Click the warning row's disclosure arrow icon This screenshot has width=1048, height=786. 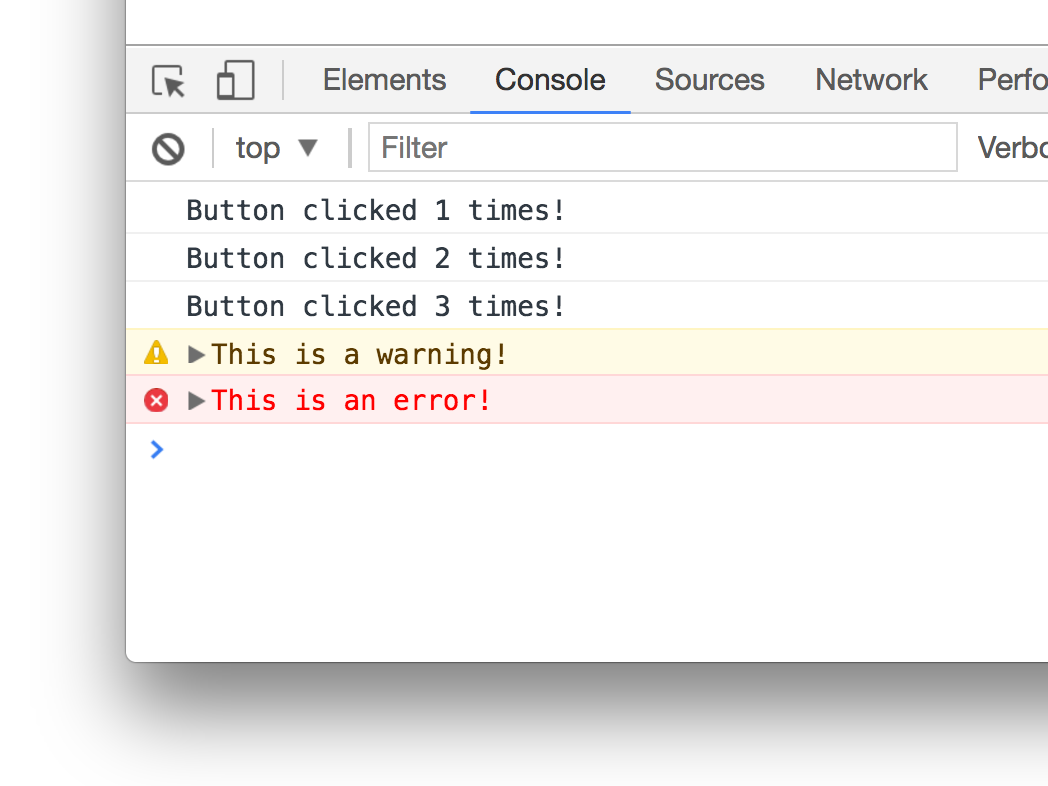[196, 353]
